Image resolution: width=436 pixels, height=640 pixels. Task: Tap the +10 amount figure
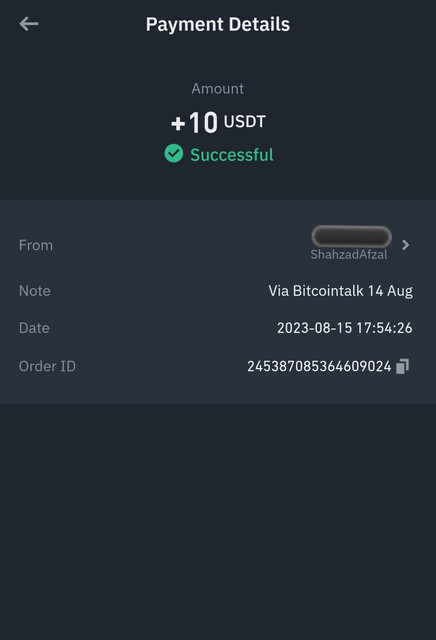coord(194,122)
